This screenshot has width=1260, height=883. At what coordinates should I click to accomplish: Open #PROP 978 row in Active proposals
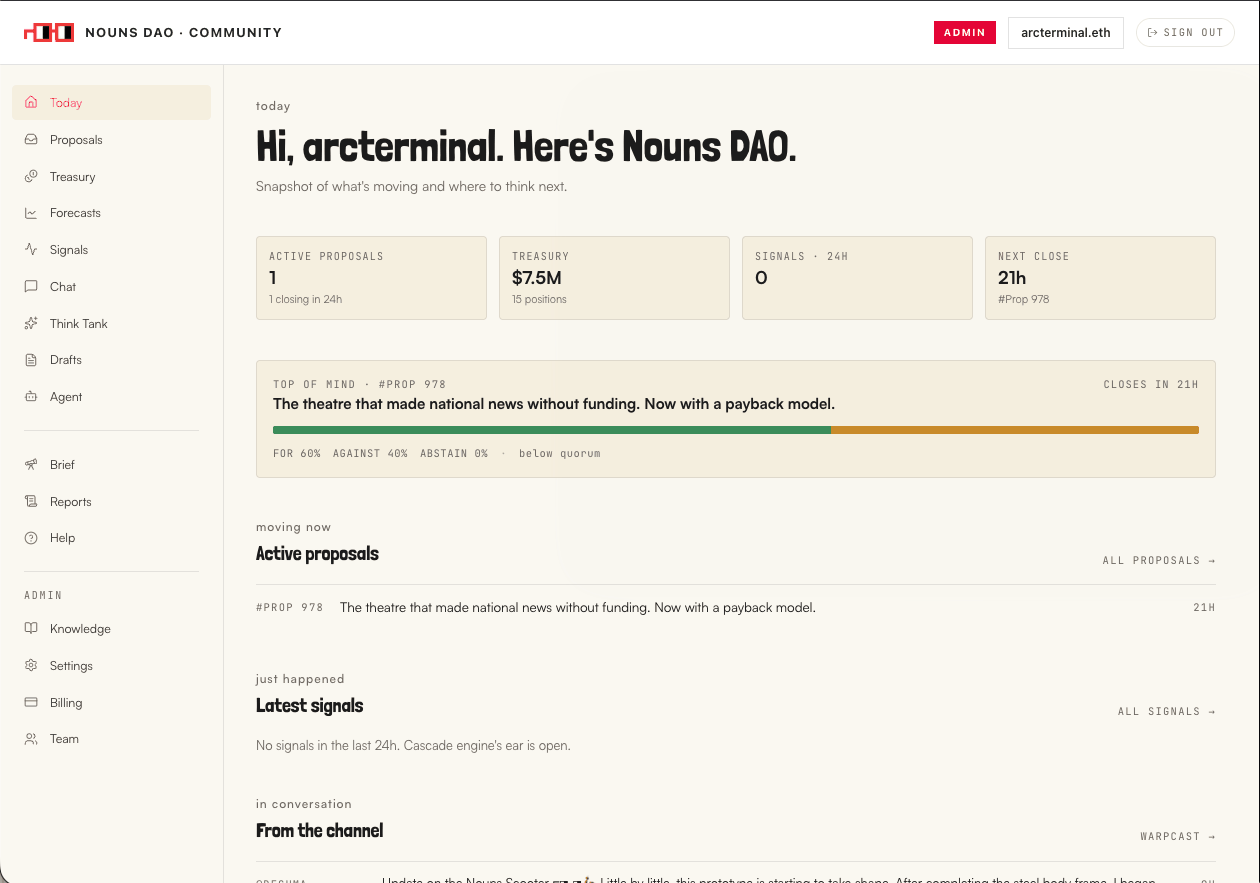coord(736,607)
